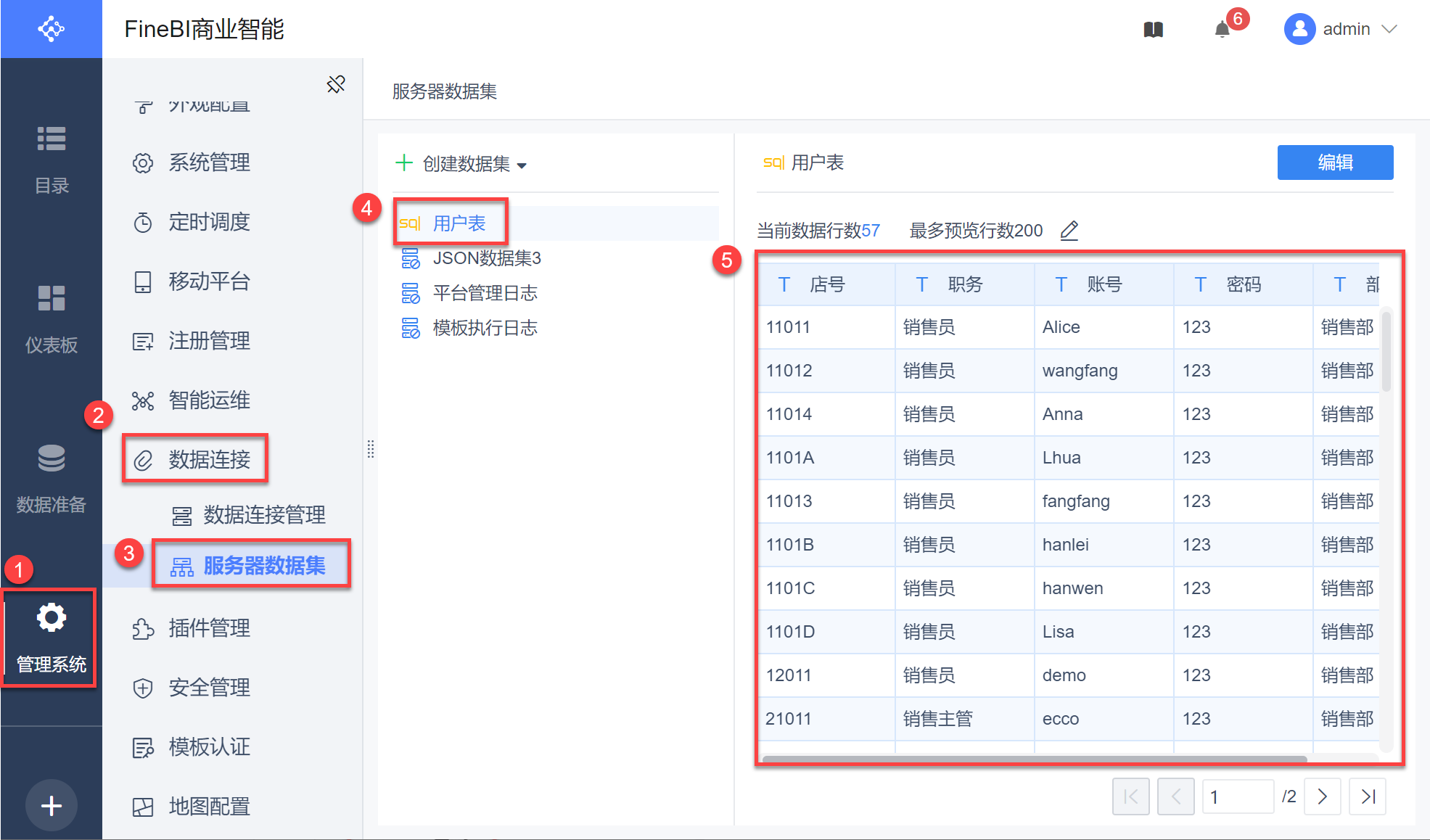Click the page number input field

tap(1237, 796)
